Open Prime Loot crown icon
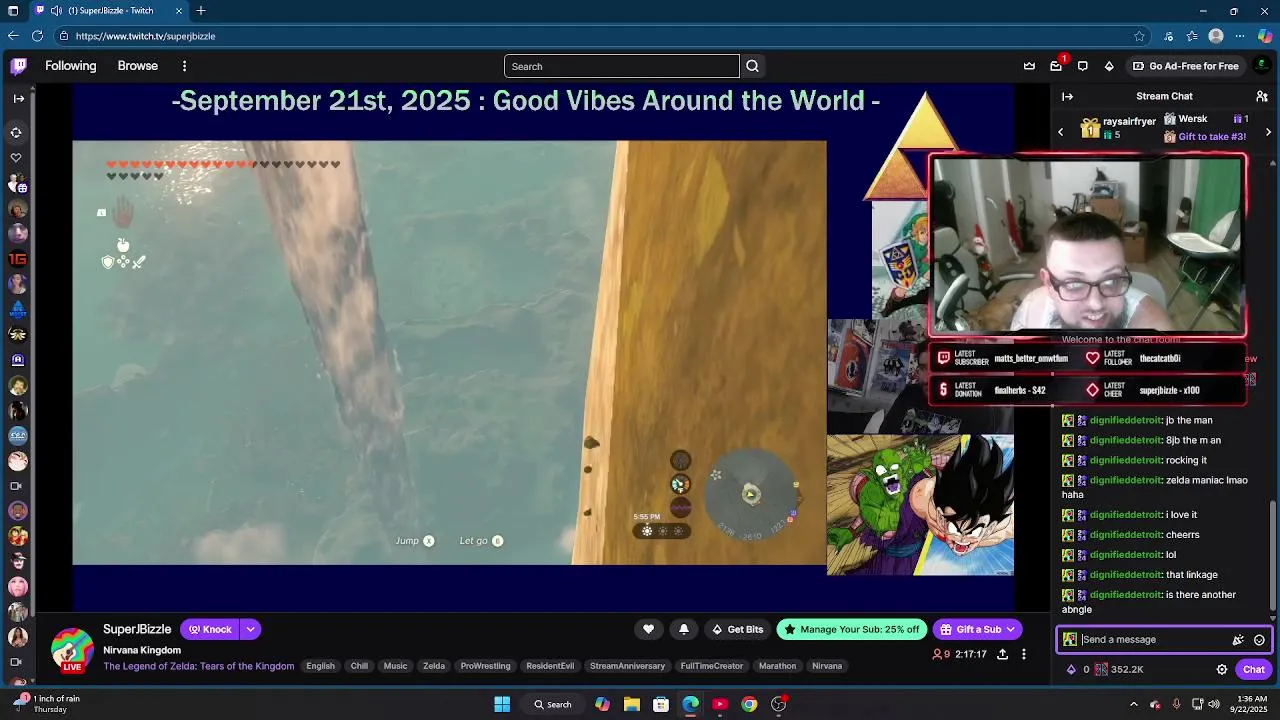Viewport: 1280px width, 720px height. click(x=1029, y=66)
